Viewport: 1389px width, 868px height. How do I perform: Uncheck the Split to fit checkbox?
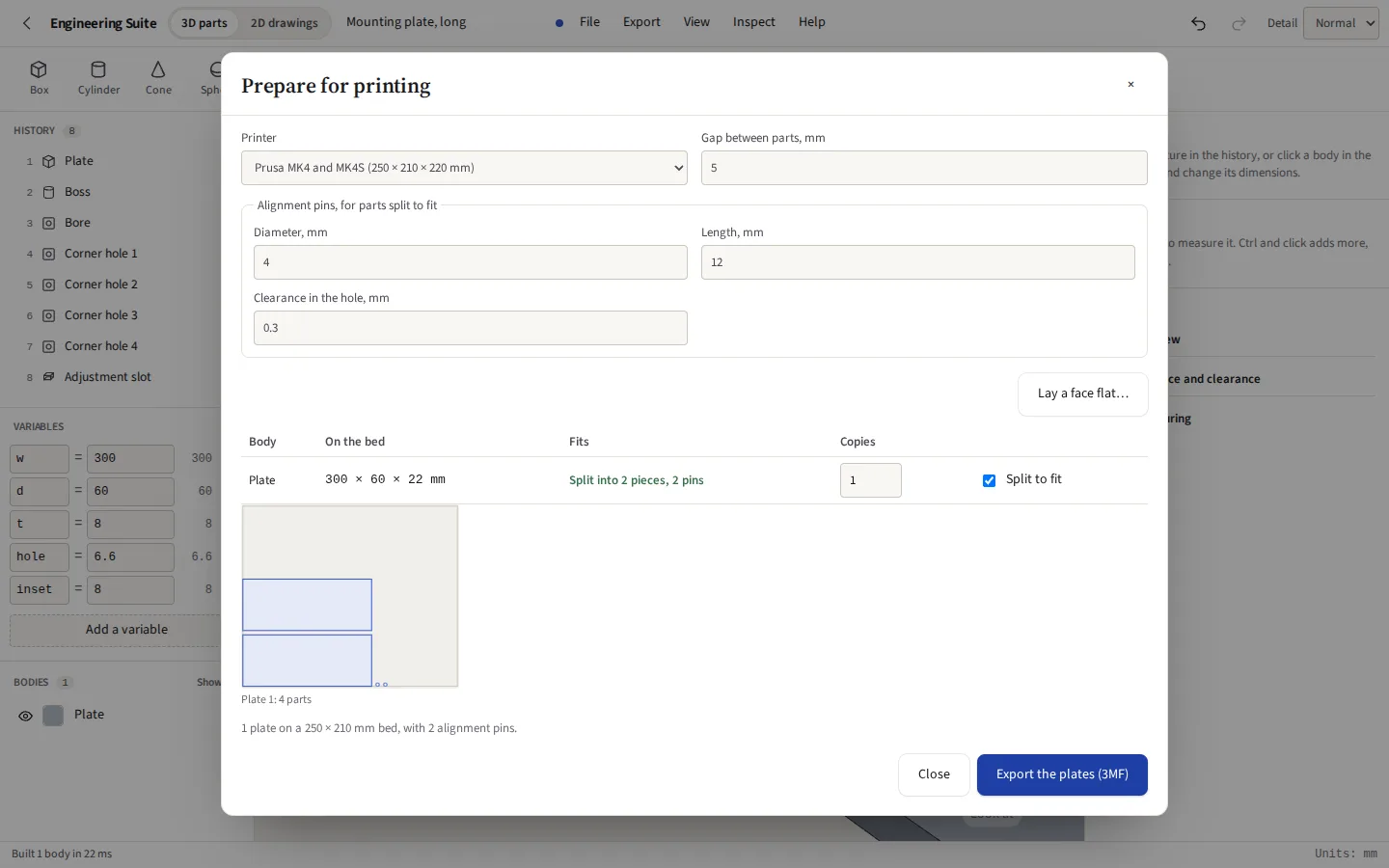click(x=989, y=480)
